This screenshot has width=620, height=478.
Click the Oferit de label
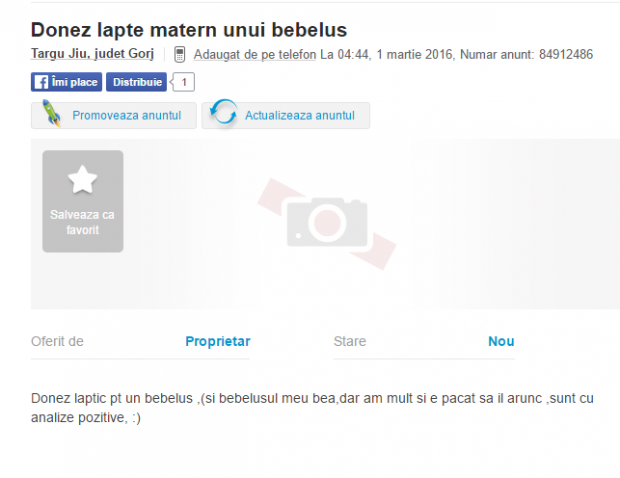[x=57, y=341]
